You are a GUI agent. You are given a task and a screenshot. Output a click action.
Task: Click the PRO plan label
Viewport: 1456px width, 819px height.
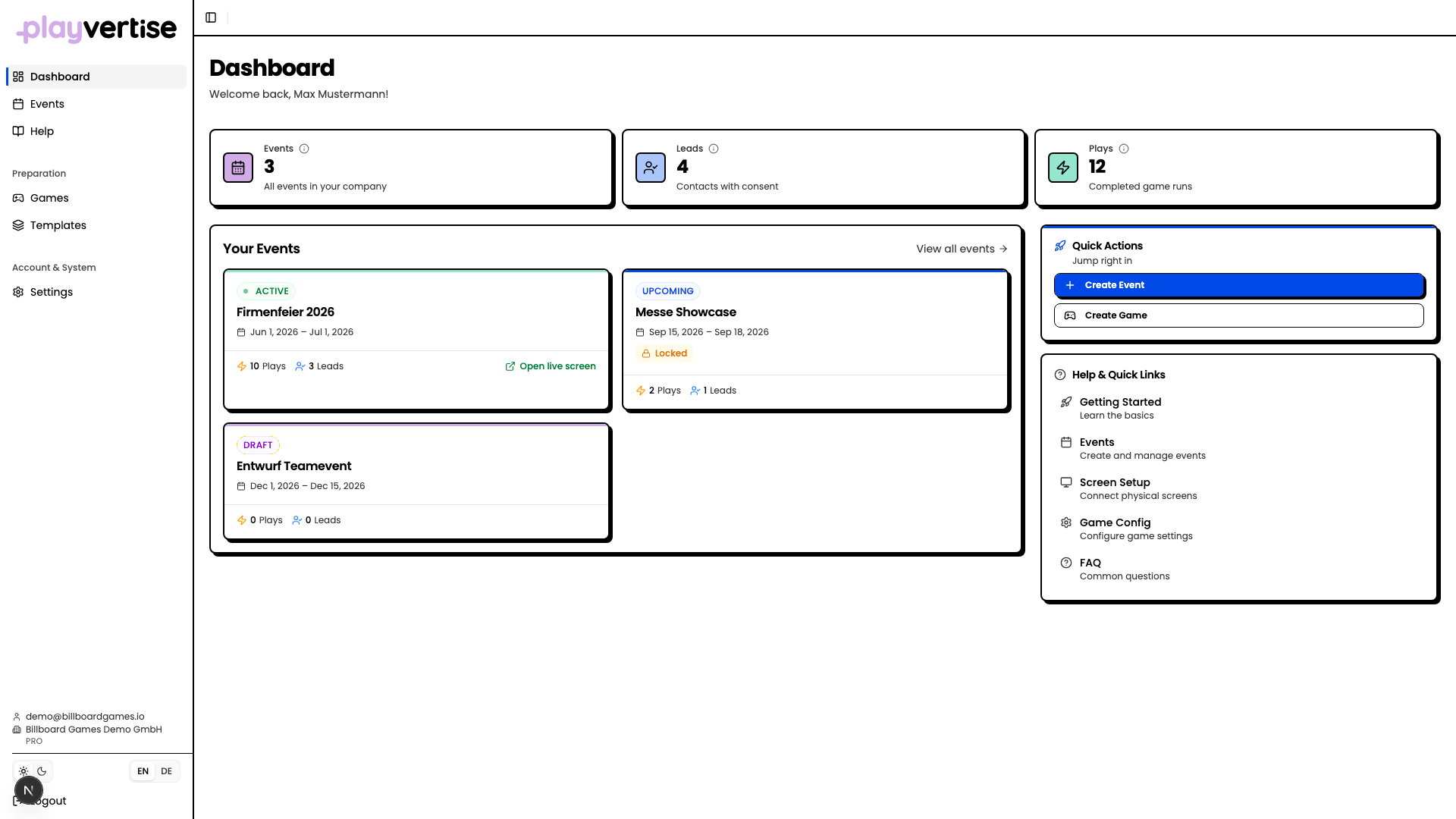click(34, 742)
